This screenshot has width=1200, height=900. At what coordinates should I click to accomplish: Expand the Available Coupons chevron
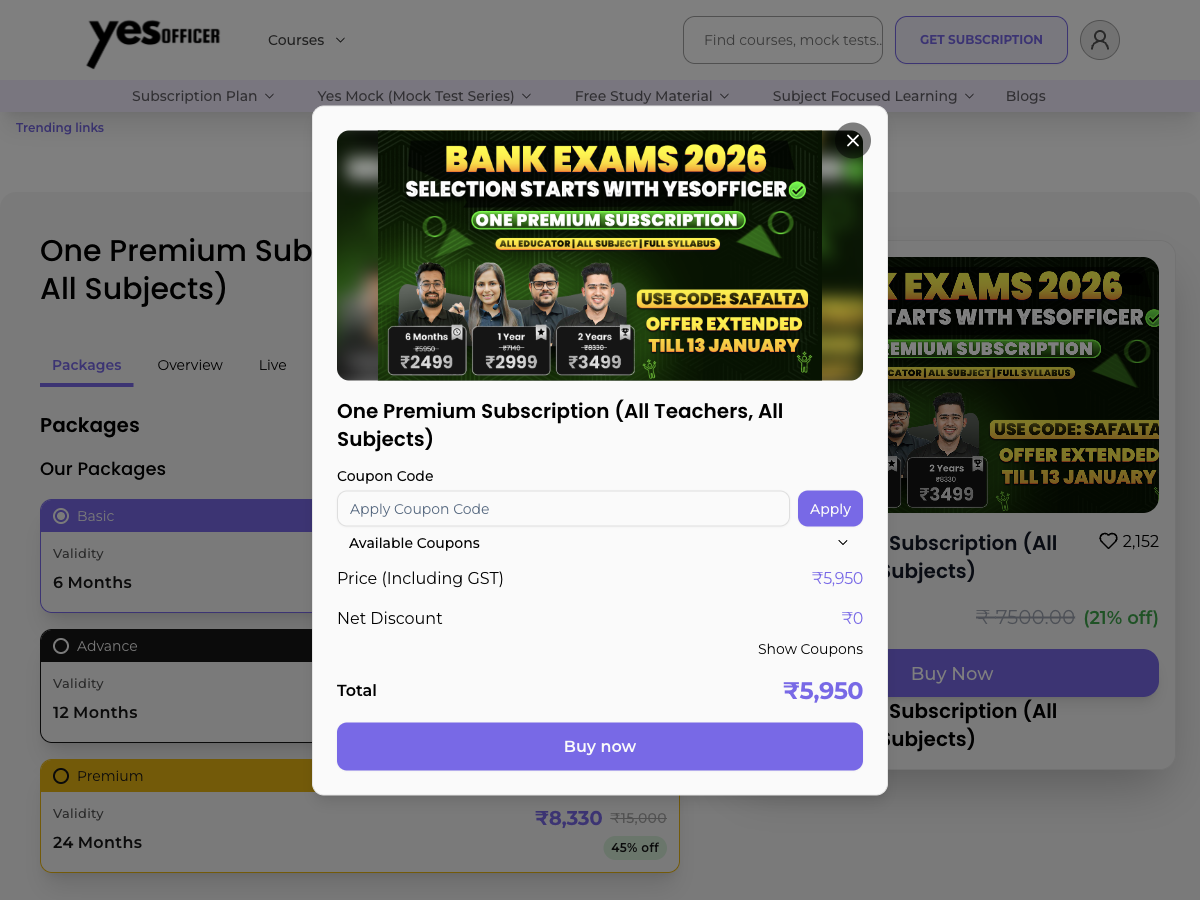pos(843,543)
